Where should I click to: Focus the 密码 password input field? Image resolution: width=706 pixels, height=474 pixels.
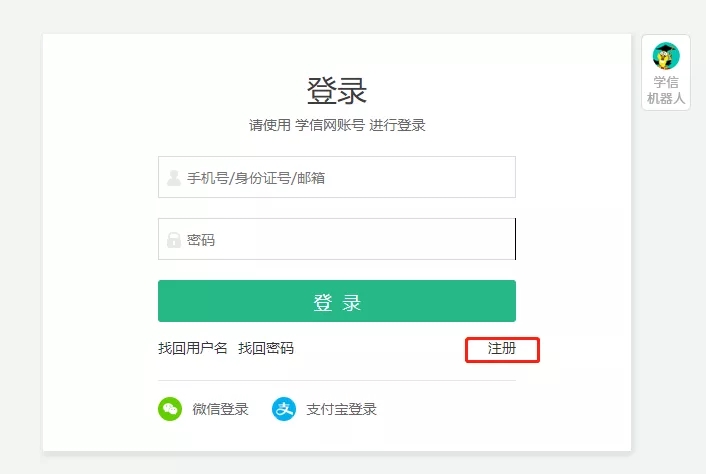tap(337, 239)
